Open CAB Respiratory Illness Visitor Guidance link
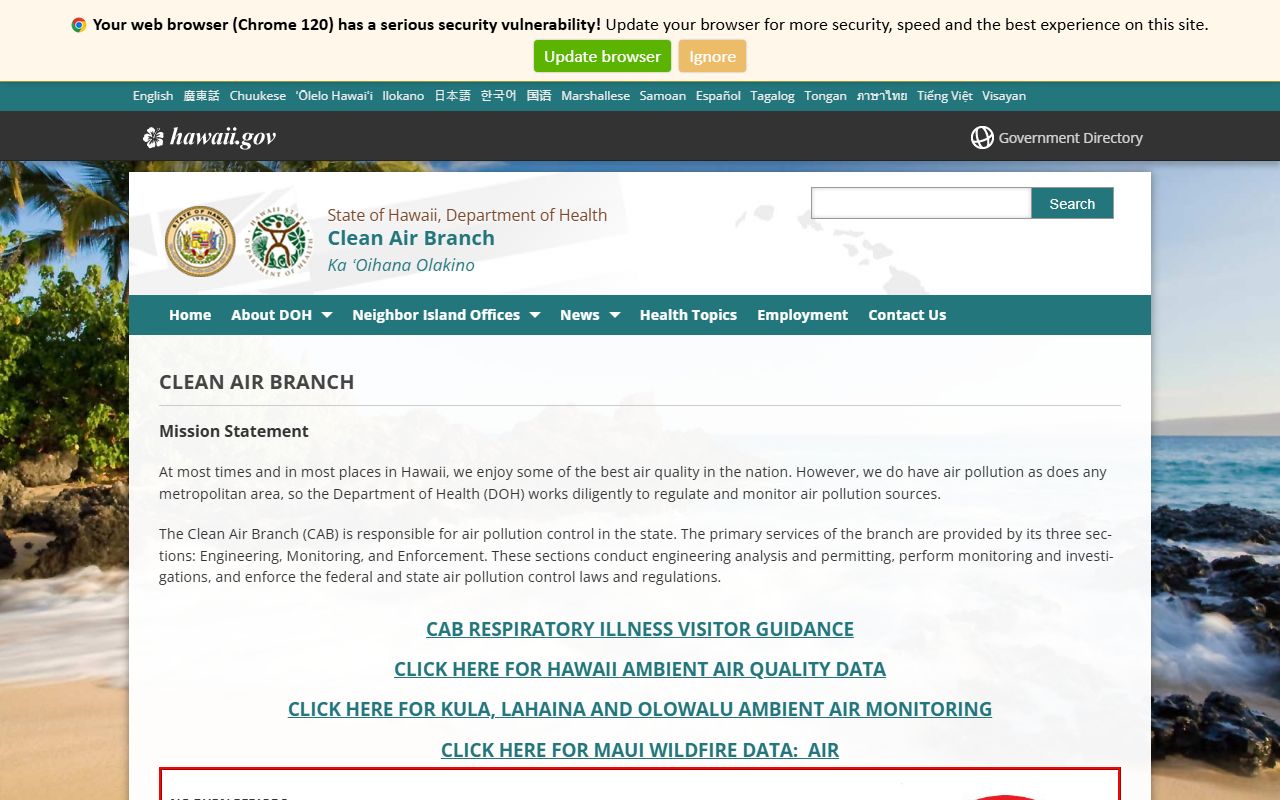This screenshot has width=1280, height=800. coord(640,629)
